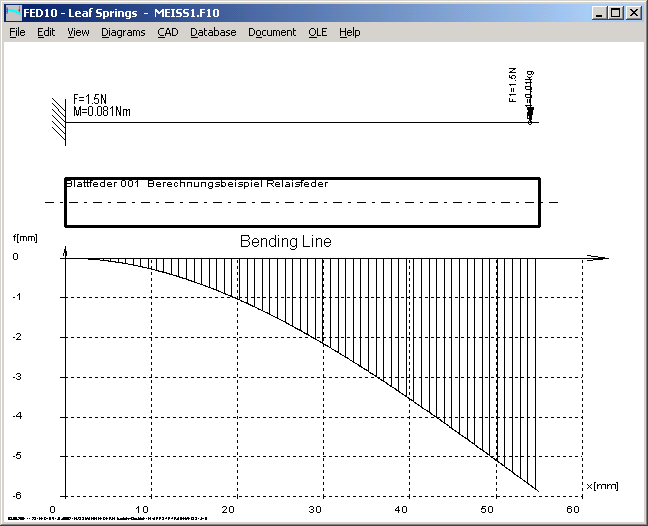Minimize the FED10 window
The height and width of the screenshot is (526, 648).
[x=599, y=13]
